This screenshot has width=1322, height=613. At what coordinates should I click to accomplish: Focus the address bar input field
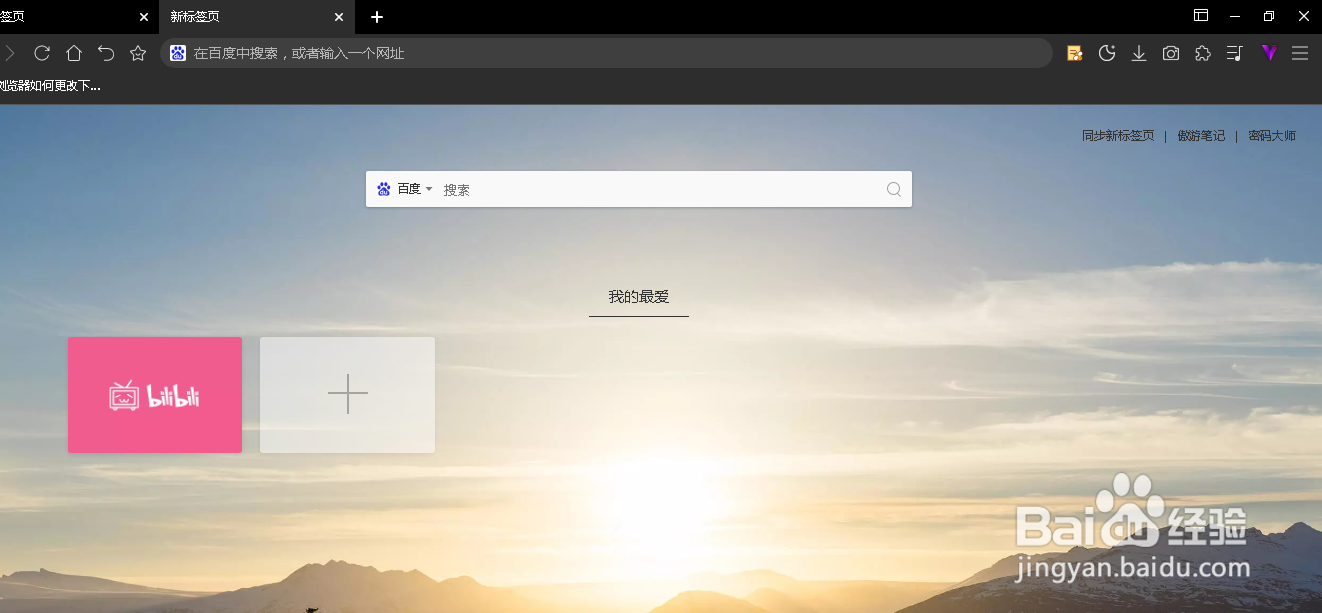tap(606, 53)
